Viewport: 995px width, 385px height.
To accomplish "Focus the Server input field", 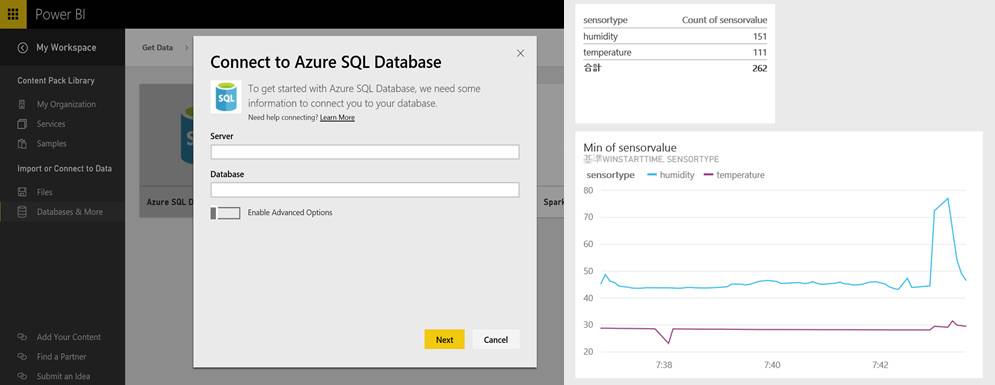I will coord(365,152).
